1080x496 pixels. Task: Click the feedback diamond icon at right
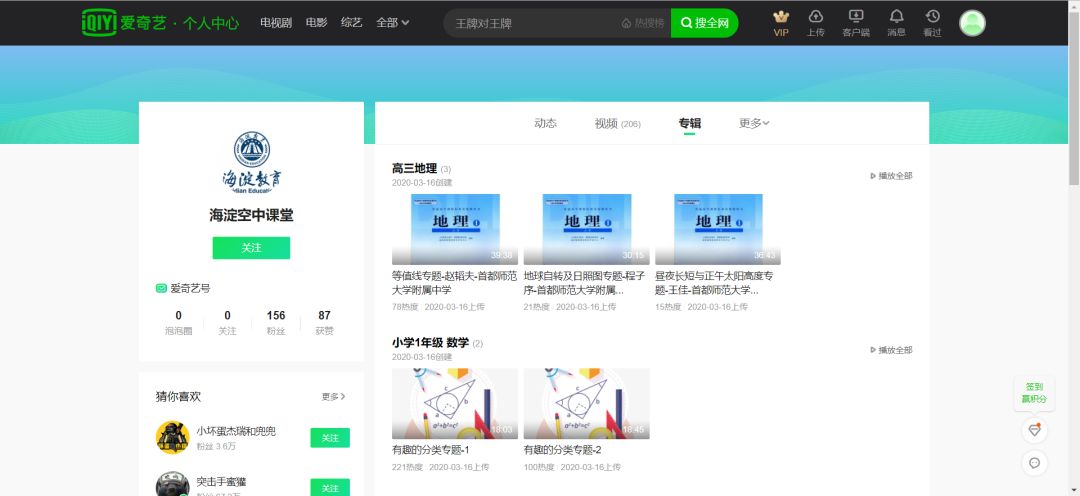(x=1034, y=430)
